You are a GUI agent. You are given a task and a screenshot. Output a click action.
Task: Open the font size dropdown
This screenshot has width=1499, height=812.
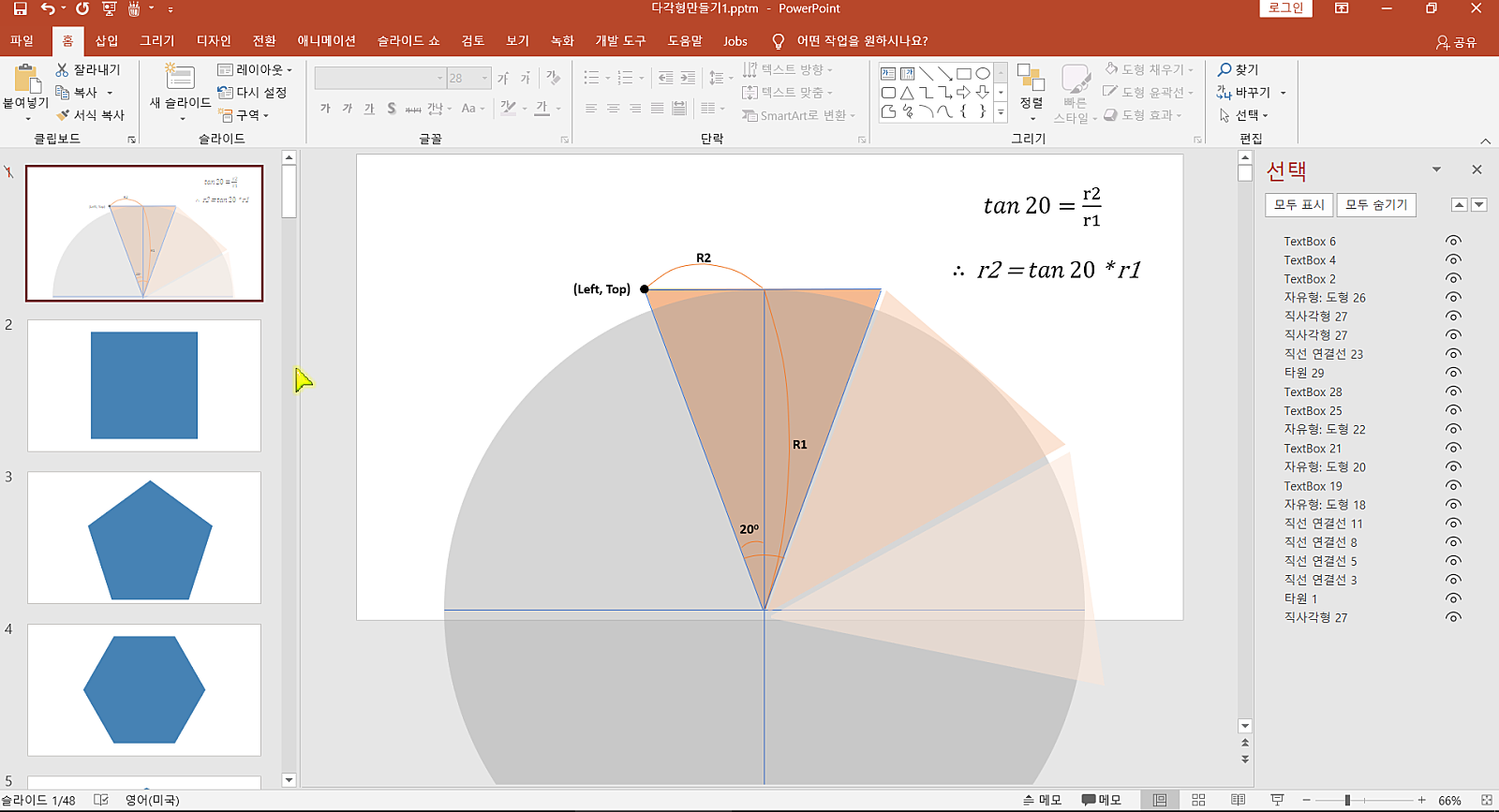pos(484,78)
